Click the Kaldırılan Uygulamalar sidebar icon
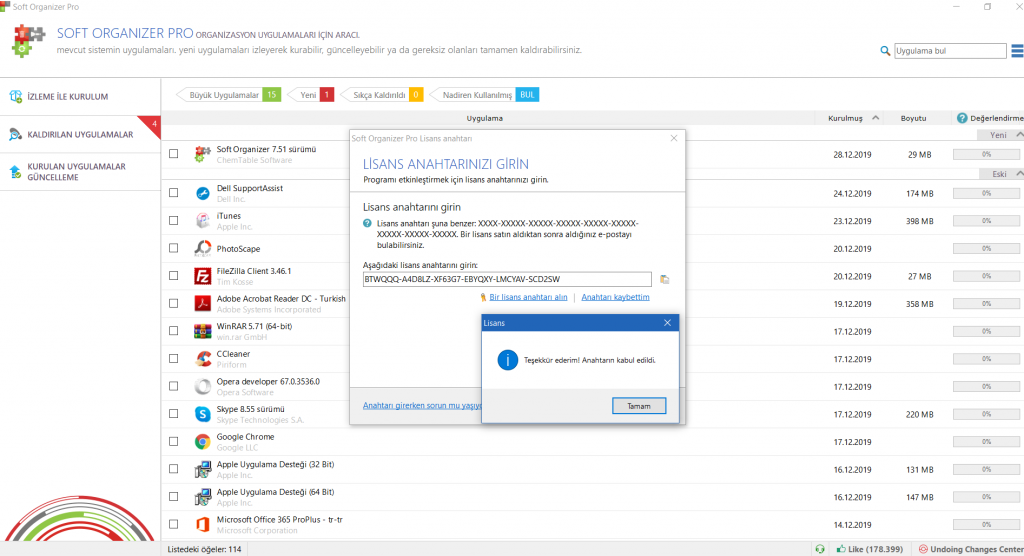This screenshot has width=1024, height=556. tap(15, 134)
